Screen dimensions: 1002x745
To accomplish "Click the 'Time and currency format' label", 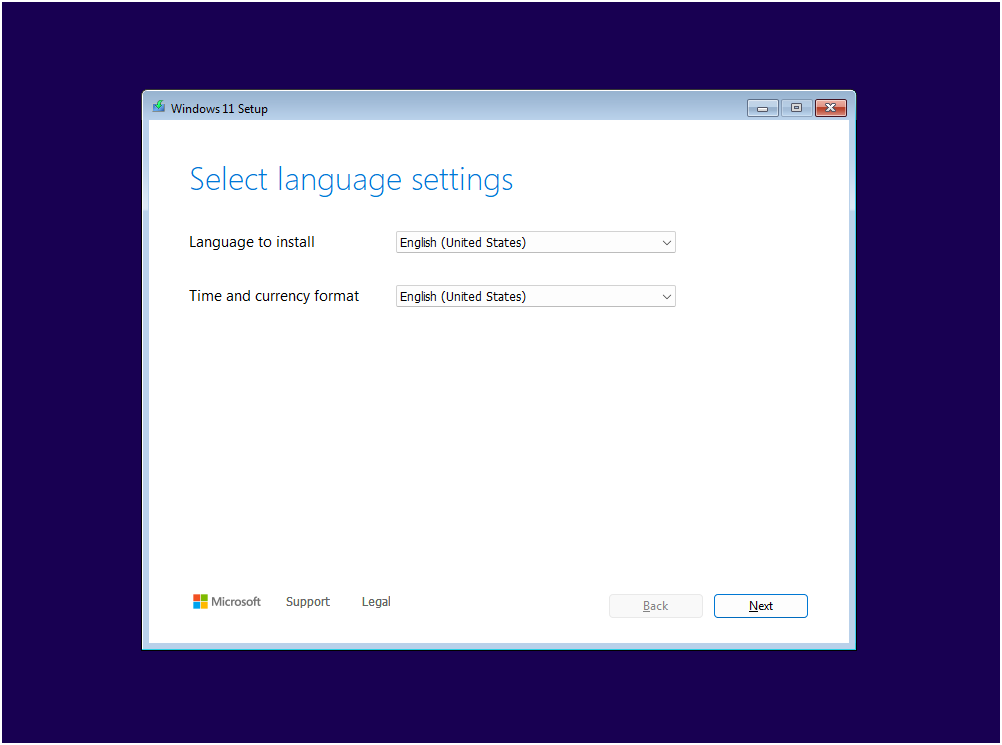I will click(x=274, y=296).
